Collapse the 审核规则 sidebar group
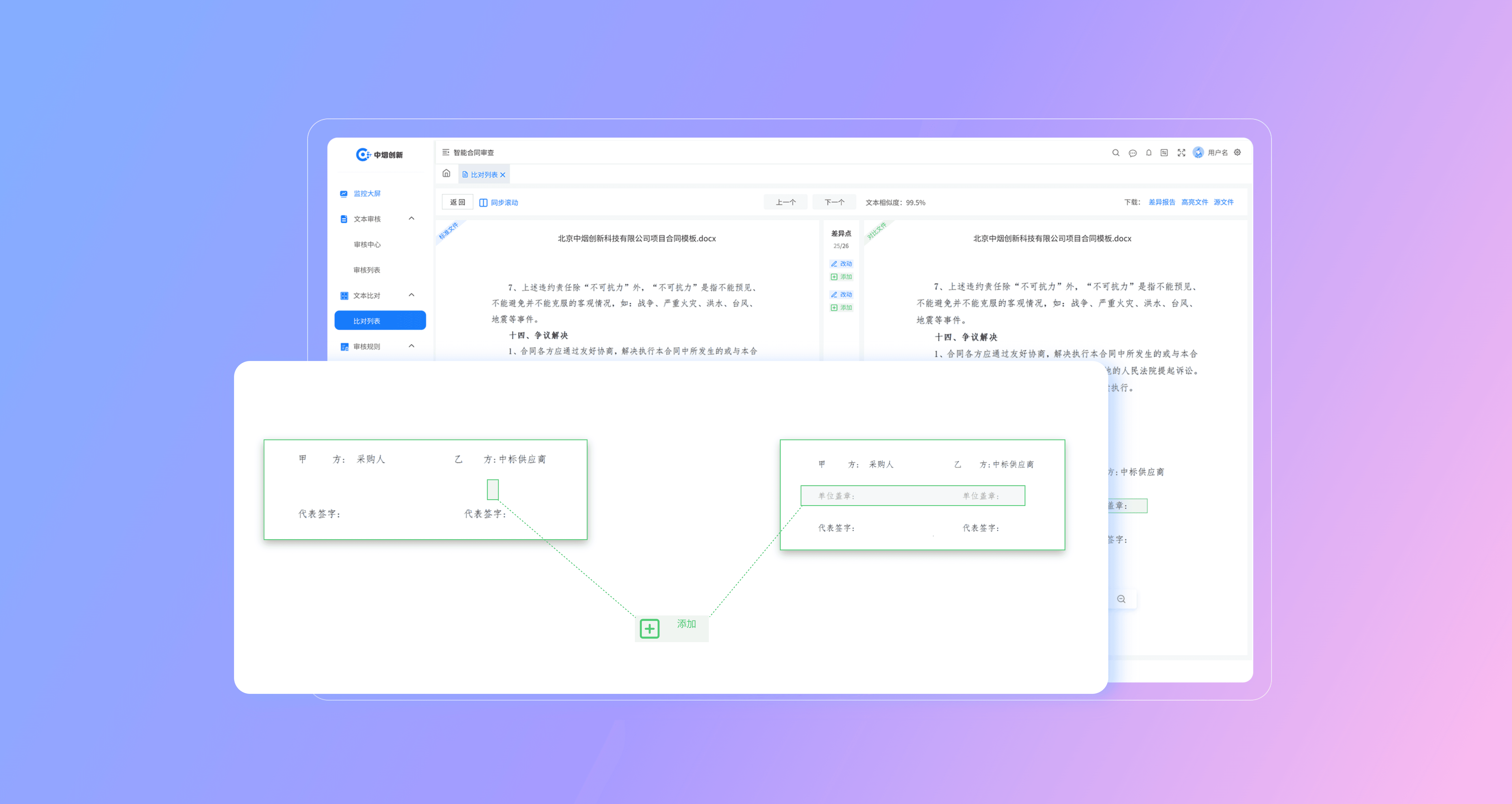This screenshot has width=1512, height=804. pyautogui.click(x=412, y=346)
